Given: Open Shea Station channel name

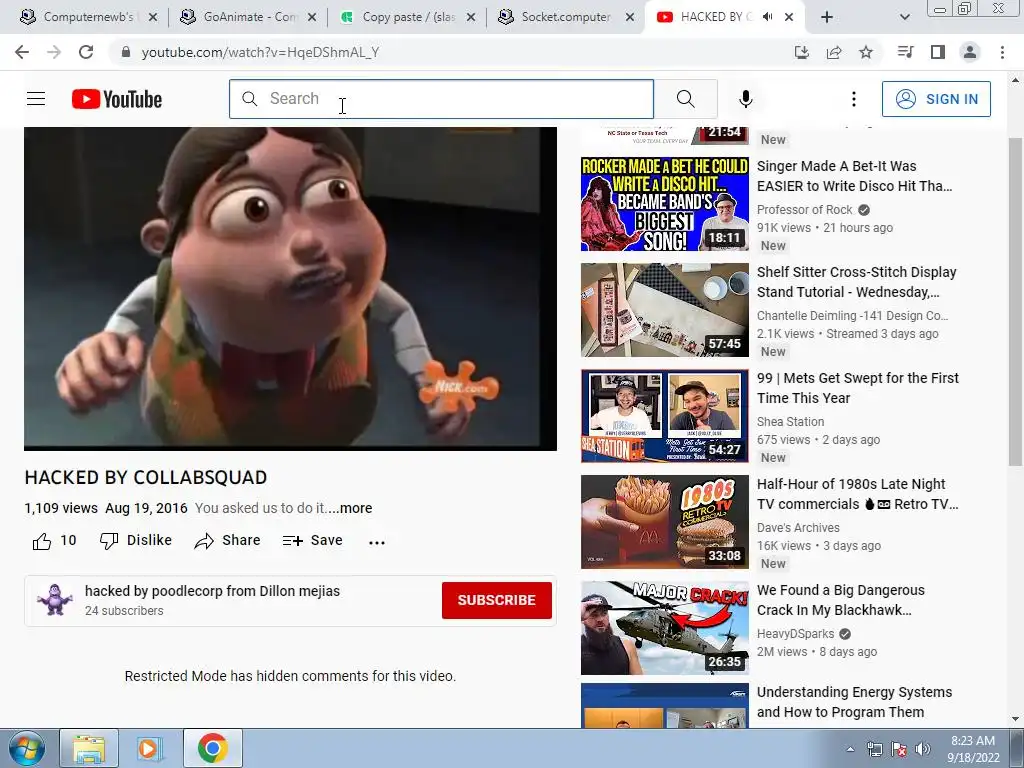Looking at the screenshot, I should click(790, 422).
